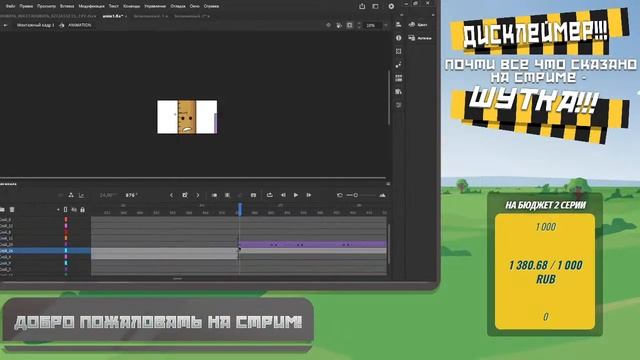
Task: Click the back arrow in the edit bar
Action: click(x=6, y=25)
